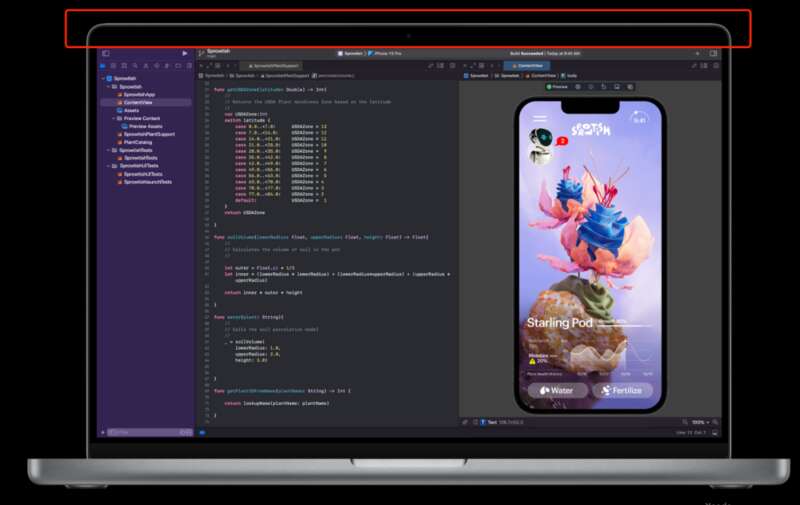Click the last icon in canvas top toolbar
Screen dimensions: 800x505
[x=630, y=87]
